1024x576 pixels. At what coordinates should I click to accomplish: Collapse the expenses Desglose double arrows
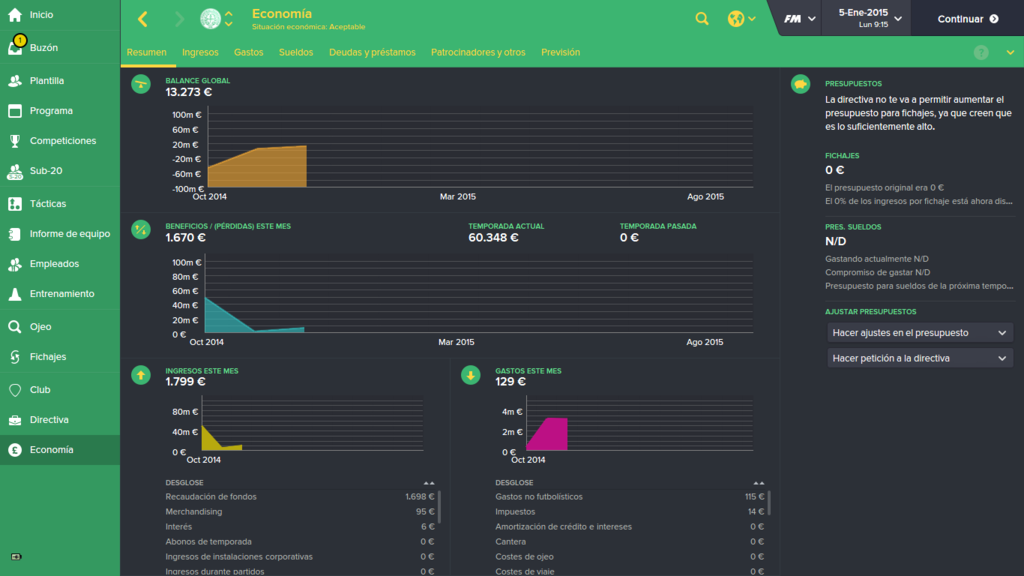point(759,483)
